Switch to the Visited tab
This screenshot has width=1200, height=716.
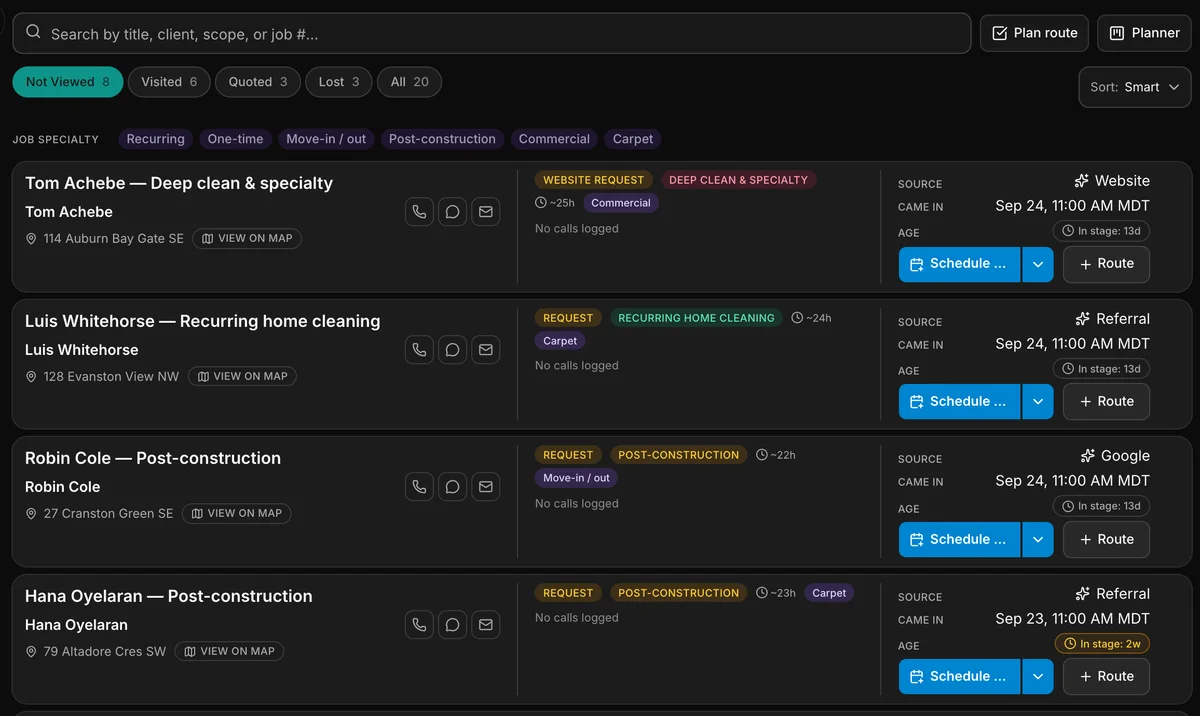[x=169, y=82]
